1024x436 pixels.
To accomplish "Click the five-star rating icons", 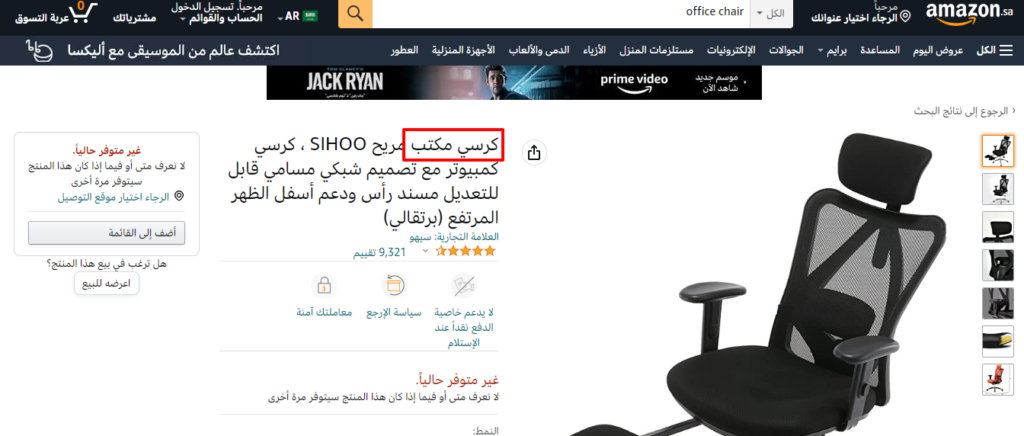I will pos(466,251).
